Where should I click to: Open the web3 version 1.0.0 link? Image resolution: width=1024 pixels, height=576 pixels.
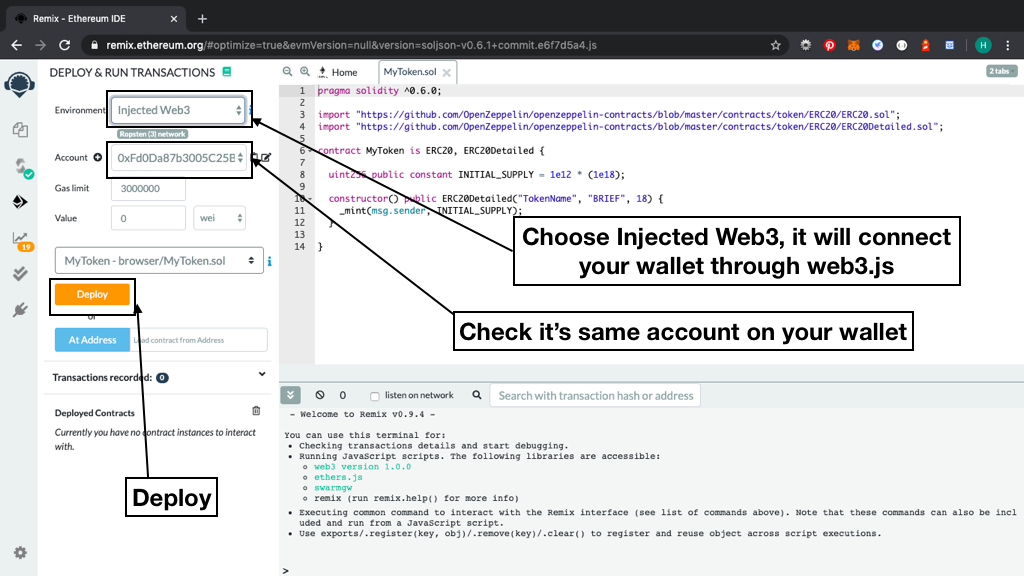click(x=362, y=467)
